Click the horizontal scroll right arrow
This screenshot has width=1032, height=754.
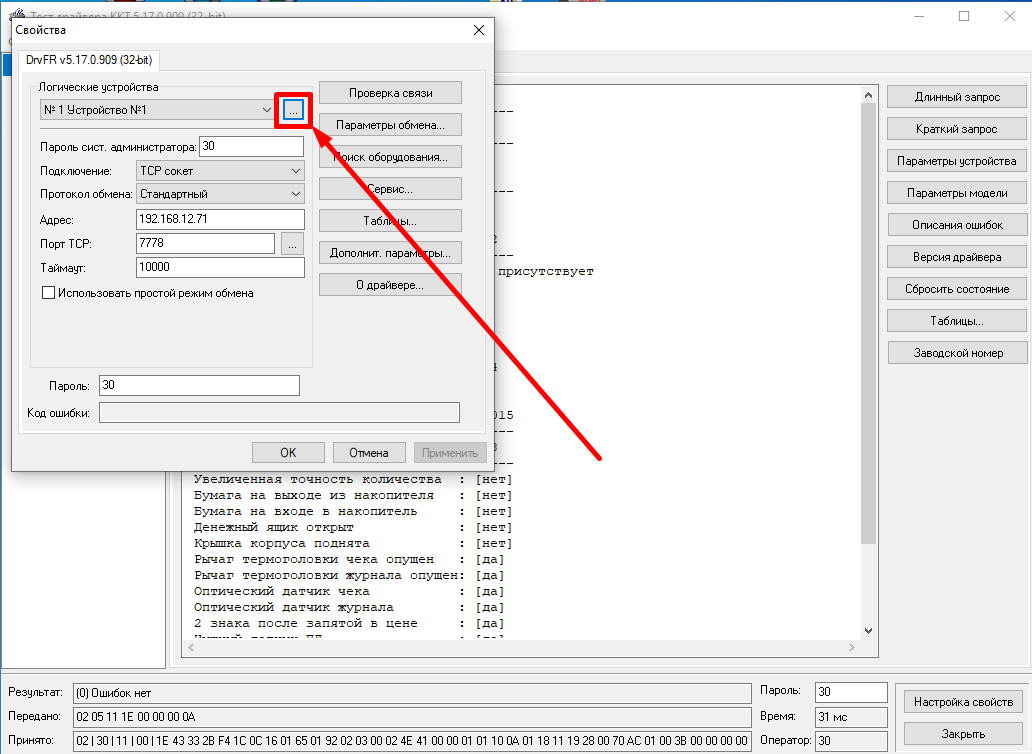(852, 647)
